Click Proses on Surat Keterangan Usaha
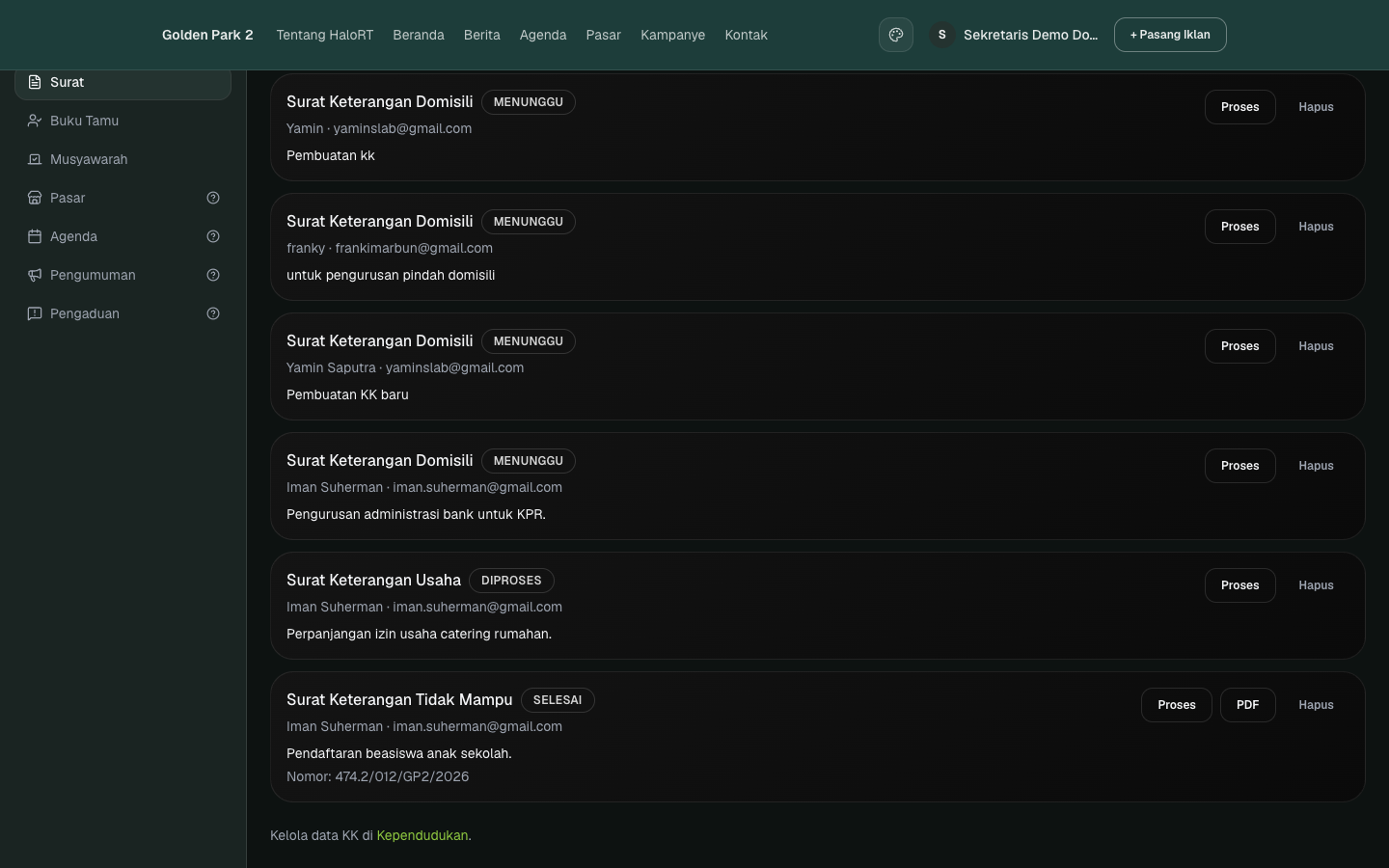 pos(1240,585)
